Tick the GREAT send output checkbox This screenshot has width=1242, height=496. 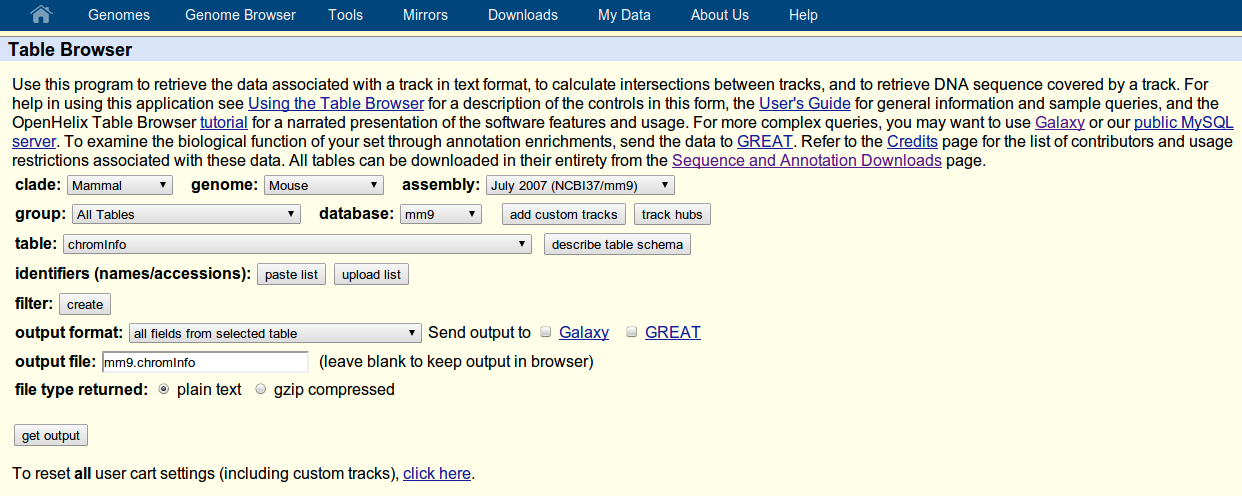pyautogui.click(x=632, y=332)
